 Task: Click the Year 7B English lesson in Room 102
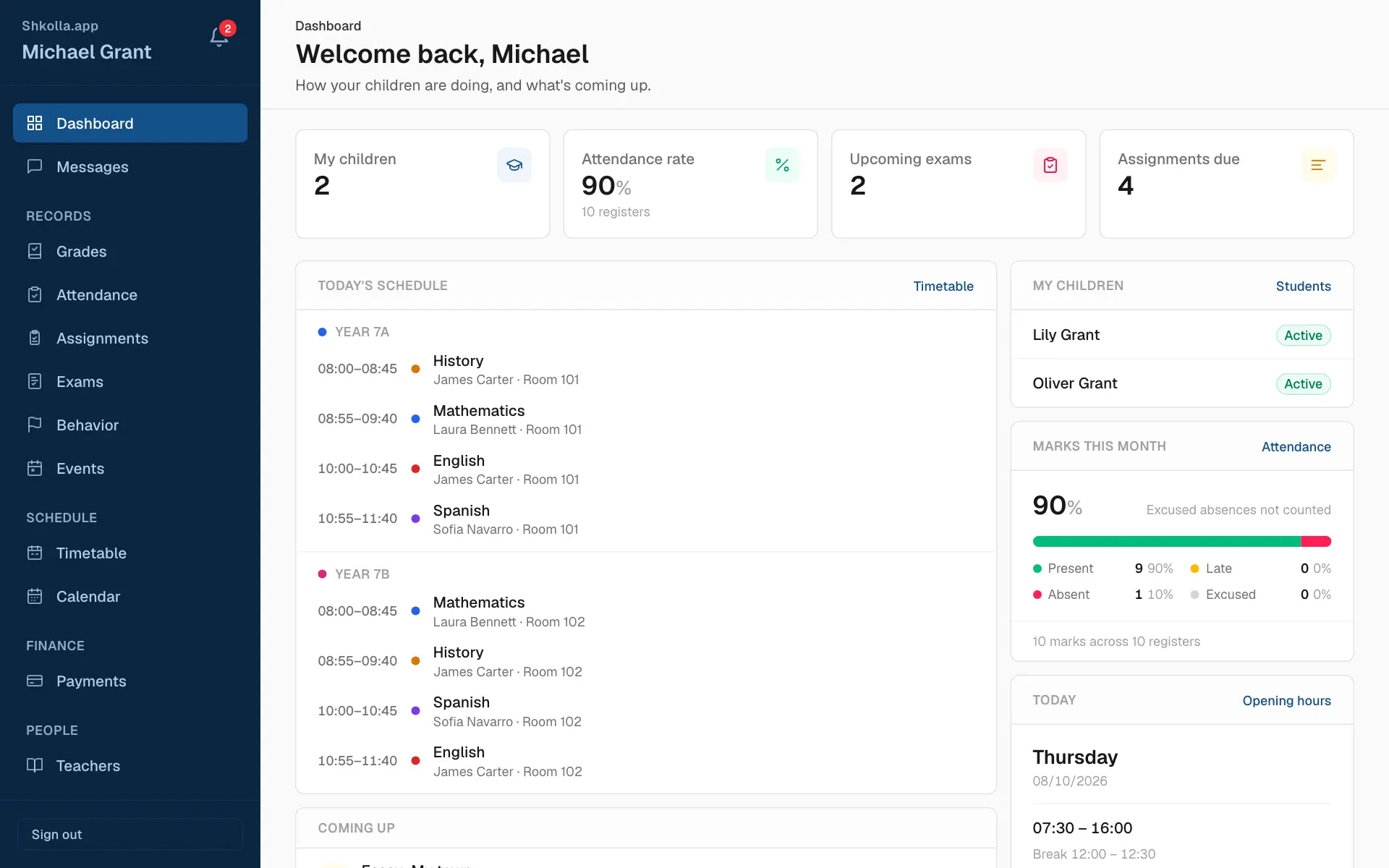coord(645,761)
